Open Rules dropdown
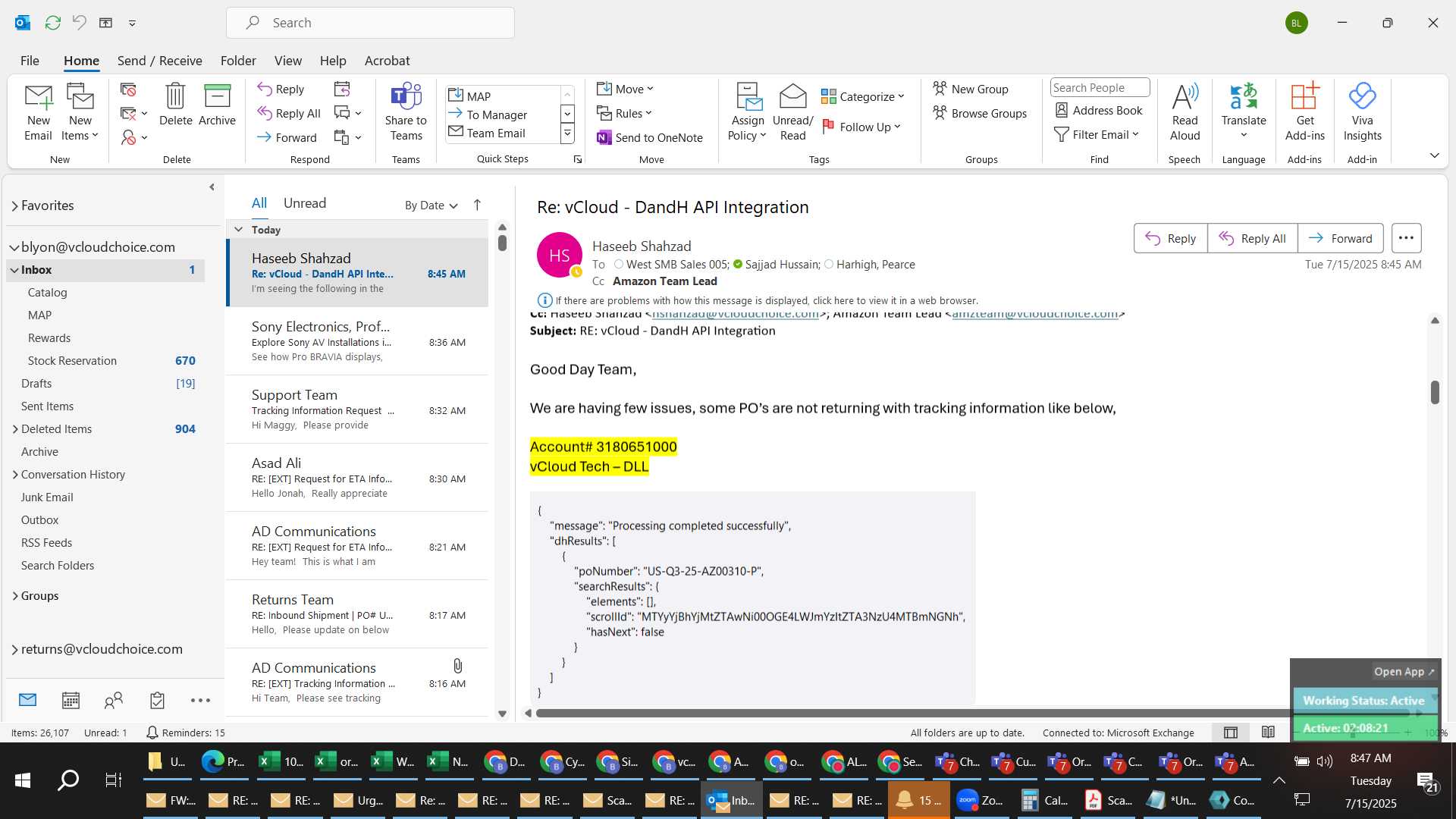The height and width of the screenshot is (819, 1456). [624, 113]
